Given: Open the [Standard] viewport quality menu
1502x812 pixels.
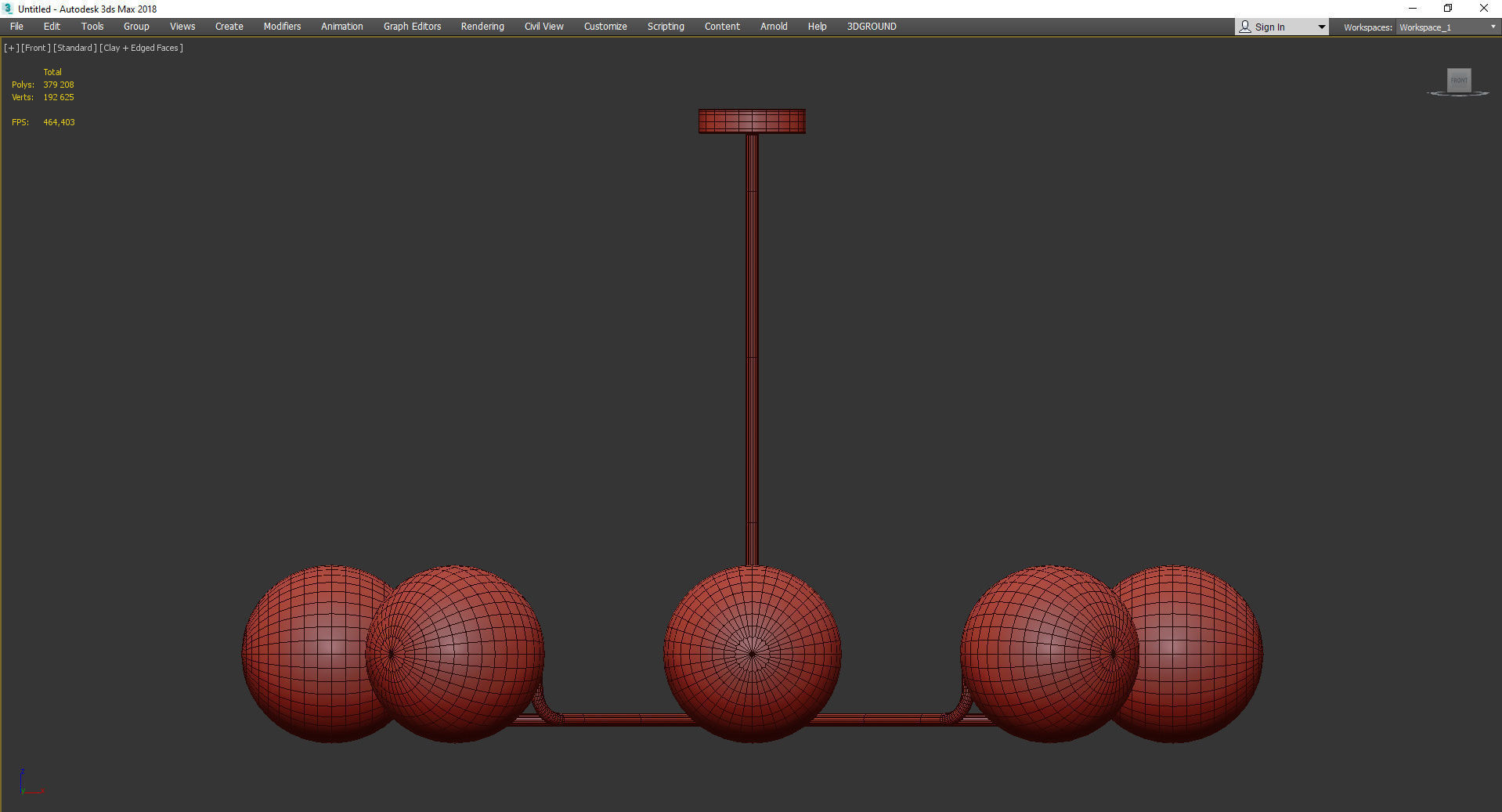Looking at the screenshot, I should click(75, 48).
